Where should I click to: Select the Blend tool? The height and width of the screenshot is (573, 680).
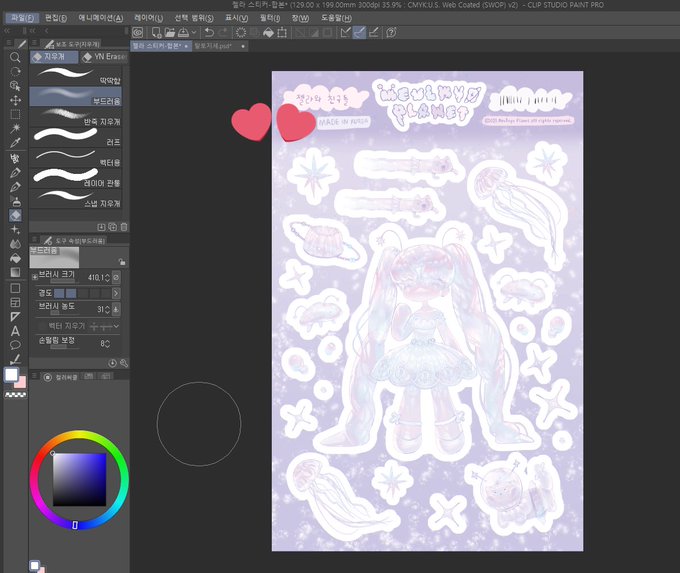pos(15,244)
